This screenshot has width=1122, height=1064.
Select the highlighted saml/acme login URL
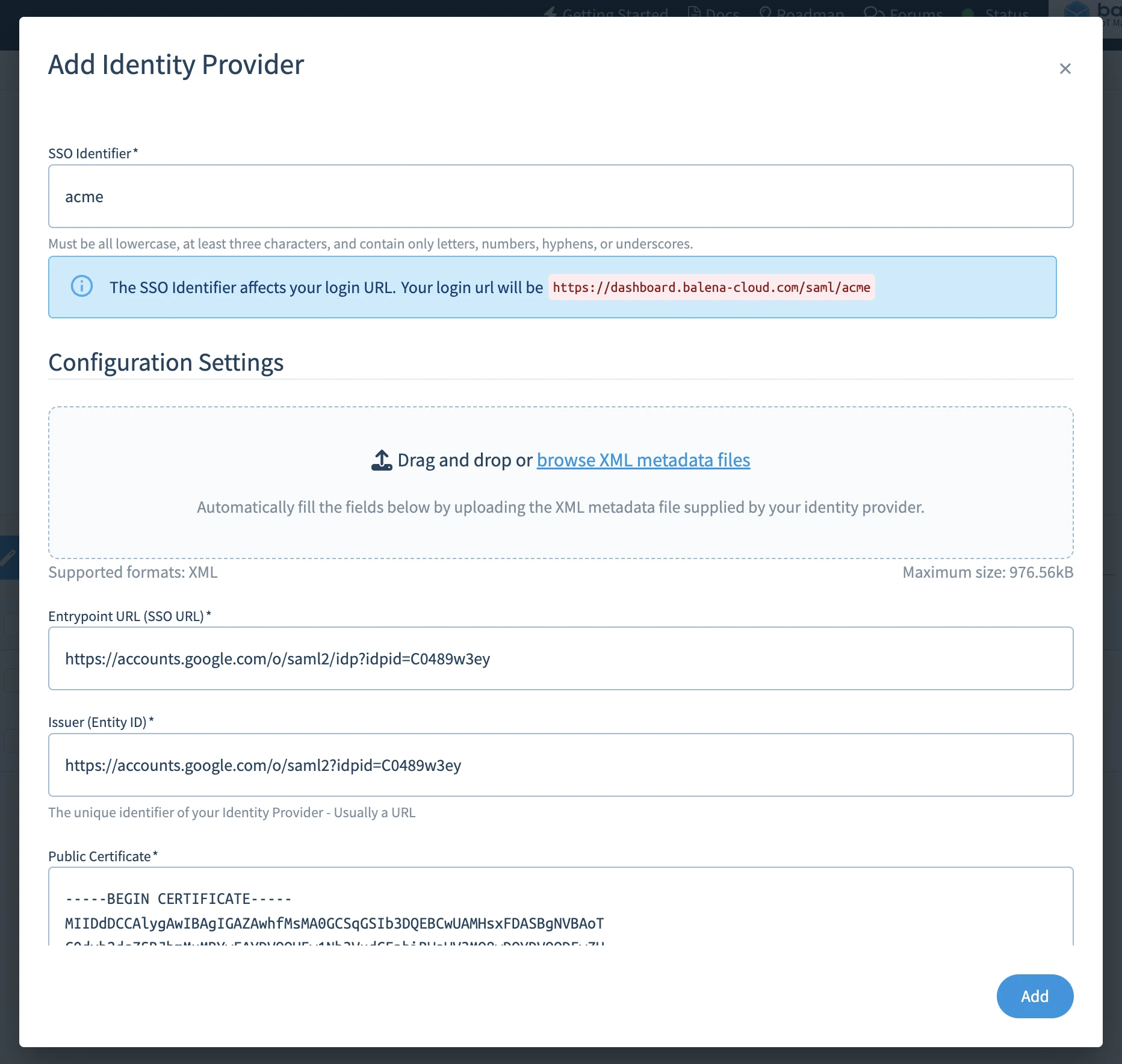click(x=711, y=287)
